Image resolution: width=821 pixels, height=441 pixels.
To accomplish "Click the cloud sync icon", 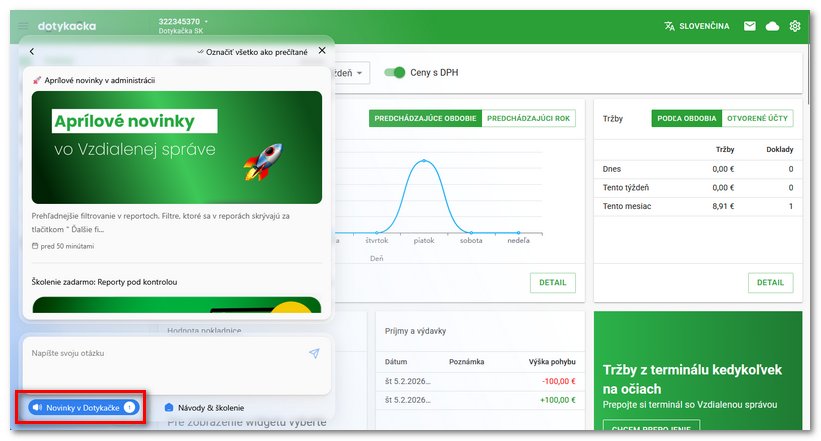I will click(x=772, y=26).
